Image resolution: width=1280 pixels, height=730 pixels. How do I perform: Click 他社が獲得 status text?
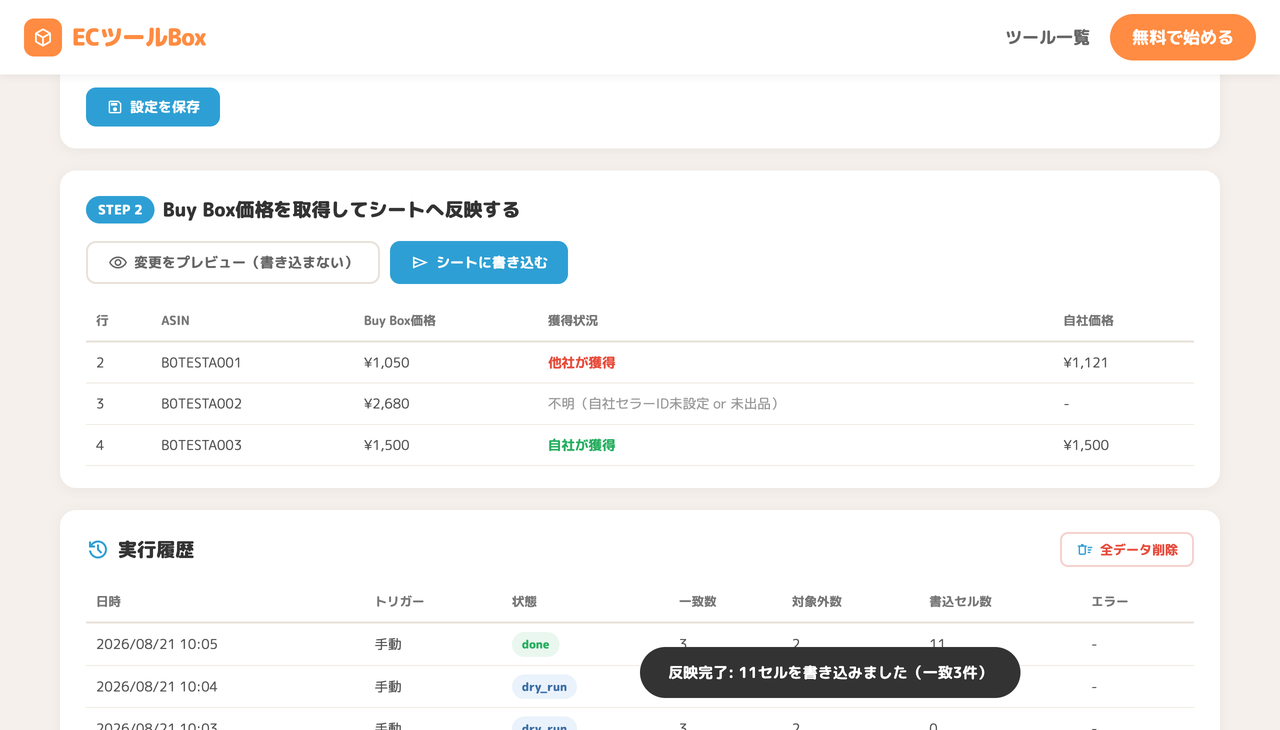pyautogui.click(x=581, y=363)
